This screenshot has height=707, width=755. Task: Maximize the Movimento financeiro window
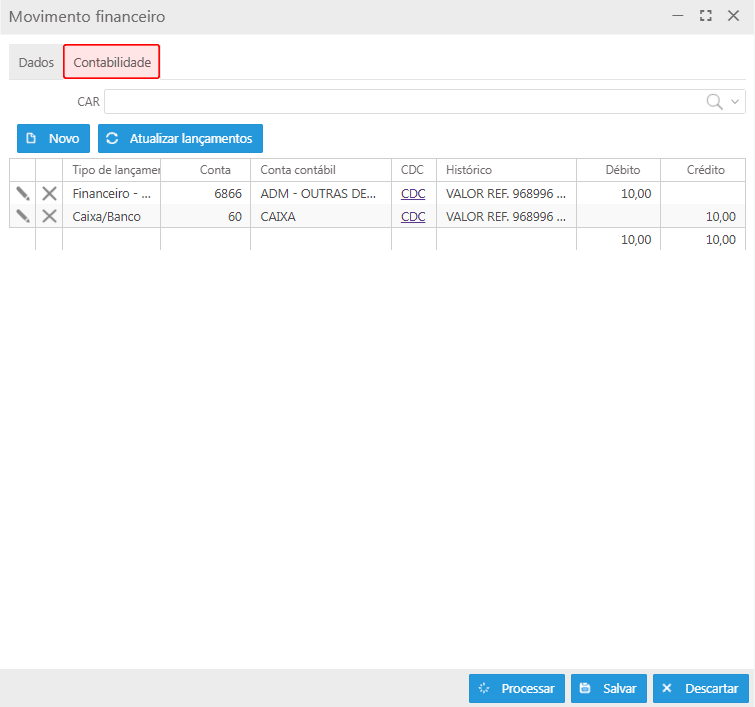pyautogui.click(x=705, y=16)
